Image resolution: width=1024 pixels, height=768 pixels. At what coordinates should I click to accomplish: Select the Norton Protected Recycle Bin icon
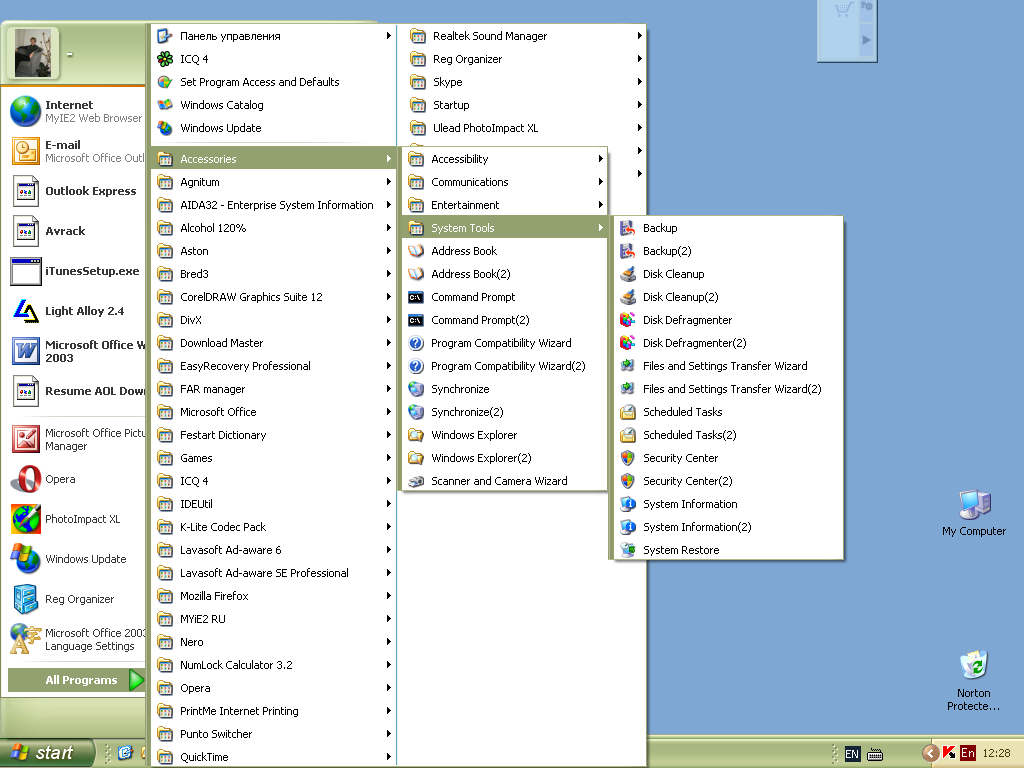[974, 680]
